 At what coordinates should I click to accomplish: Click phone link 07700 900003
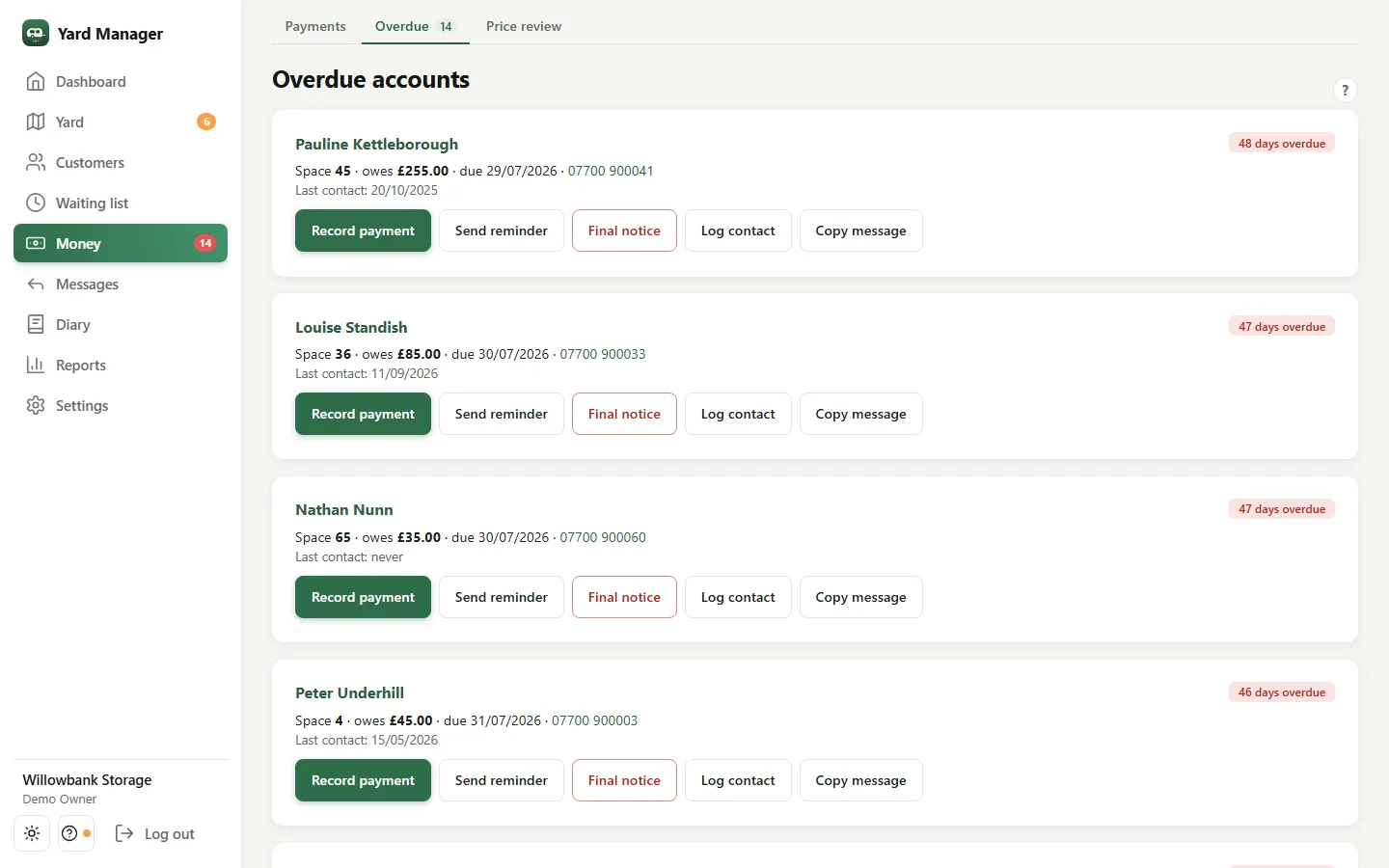[x=594, y=720]
